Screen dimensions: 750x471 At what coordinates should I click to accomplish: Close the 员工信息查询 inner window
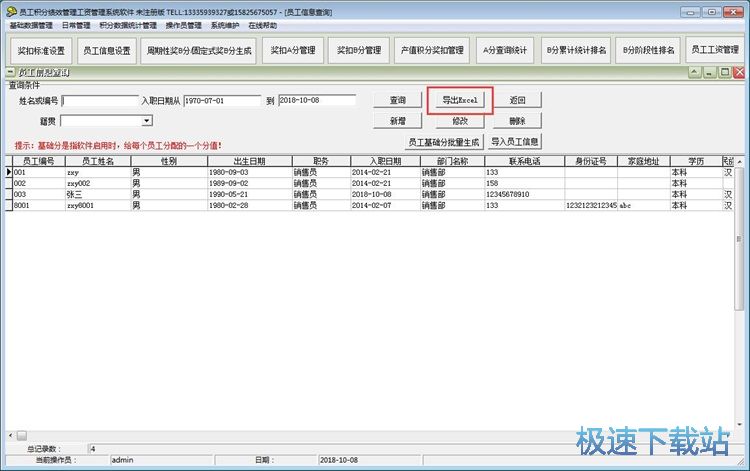(x=739, y=72)
